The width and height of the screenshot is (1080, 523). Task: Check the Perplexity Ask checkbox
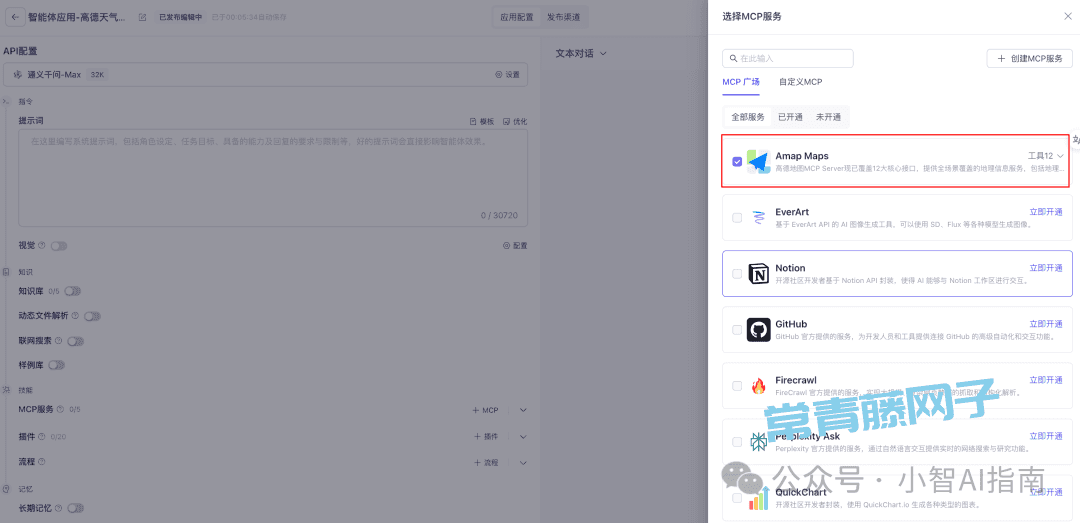[737, 442]
